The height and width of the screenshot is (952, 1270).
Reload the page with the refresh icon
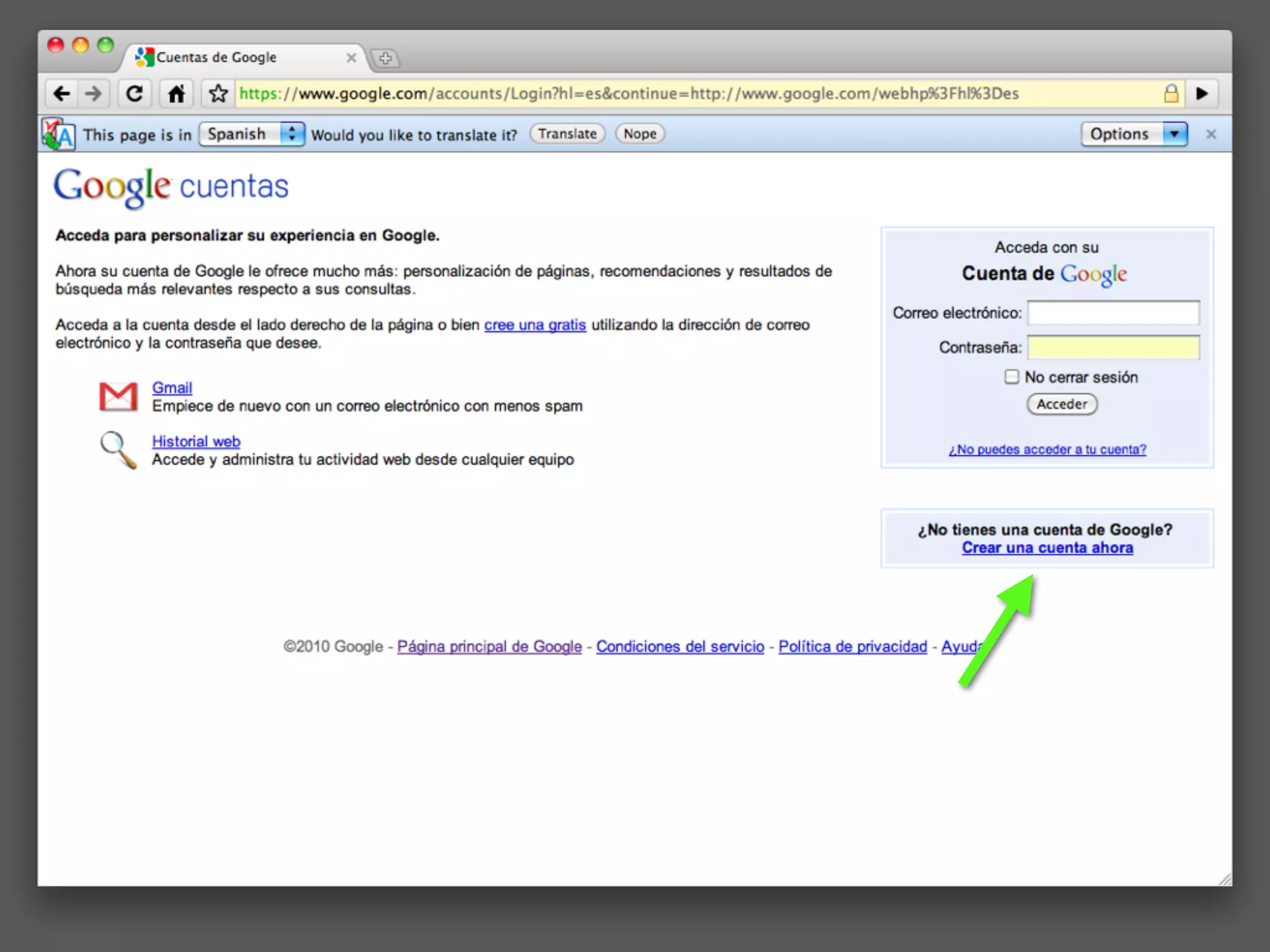135,94
